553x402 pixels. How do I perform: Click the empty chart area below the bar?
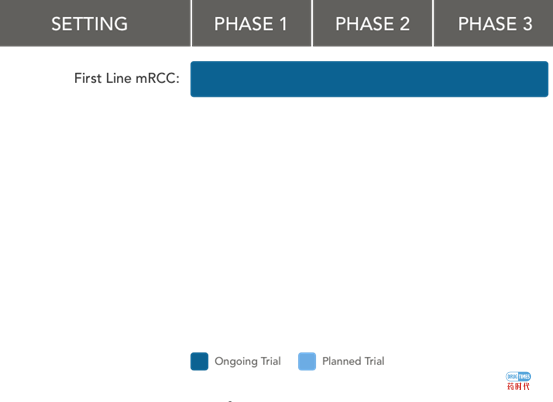369,222
